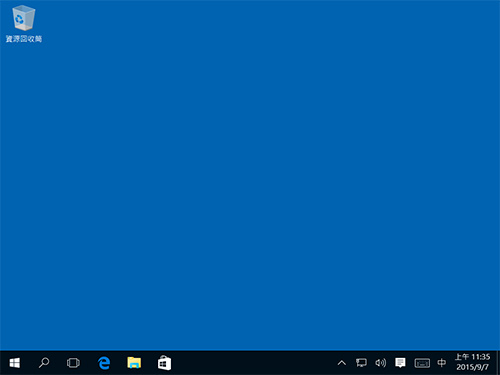Image resolution: width=500 pixels, height=375 pixels.
Task: Open the network status tray icon
Action: pos(361,363)
